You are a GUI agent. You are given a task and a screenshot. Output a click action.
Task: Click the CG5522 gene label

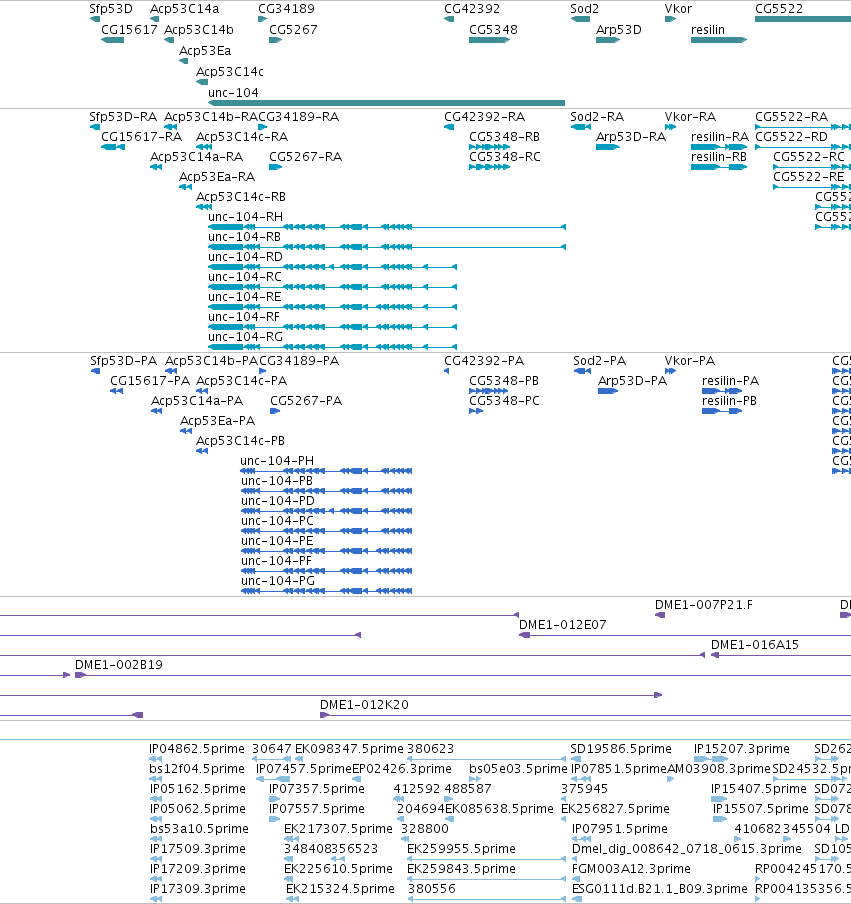(779, 9)
